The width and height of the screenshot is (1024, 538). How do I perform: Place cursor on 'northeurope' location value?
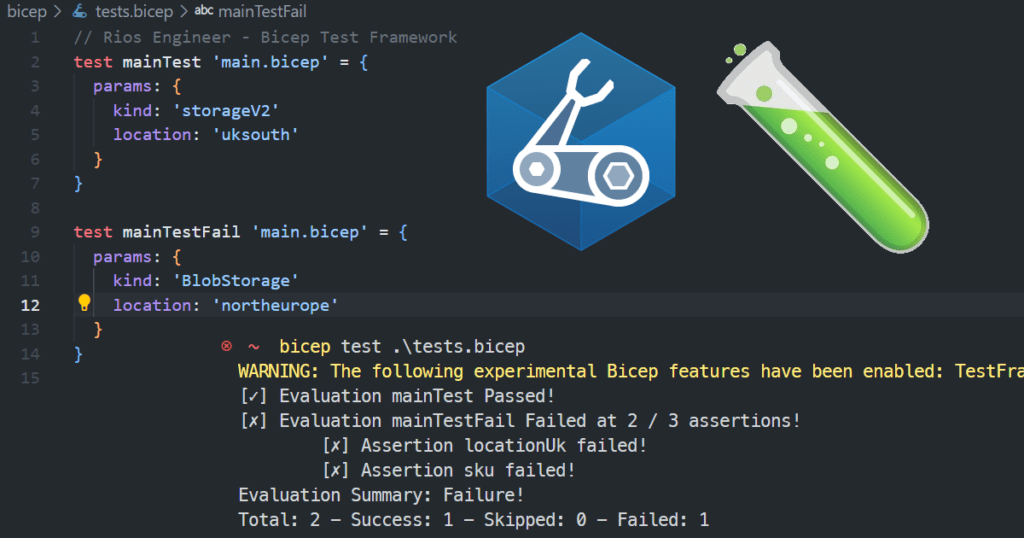click(276, 305)
